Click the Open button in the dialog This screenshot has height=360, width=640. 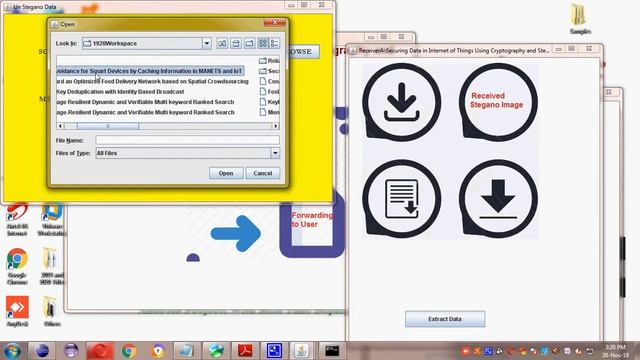tap(226, 173)
